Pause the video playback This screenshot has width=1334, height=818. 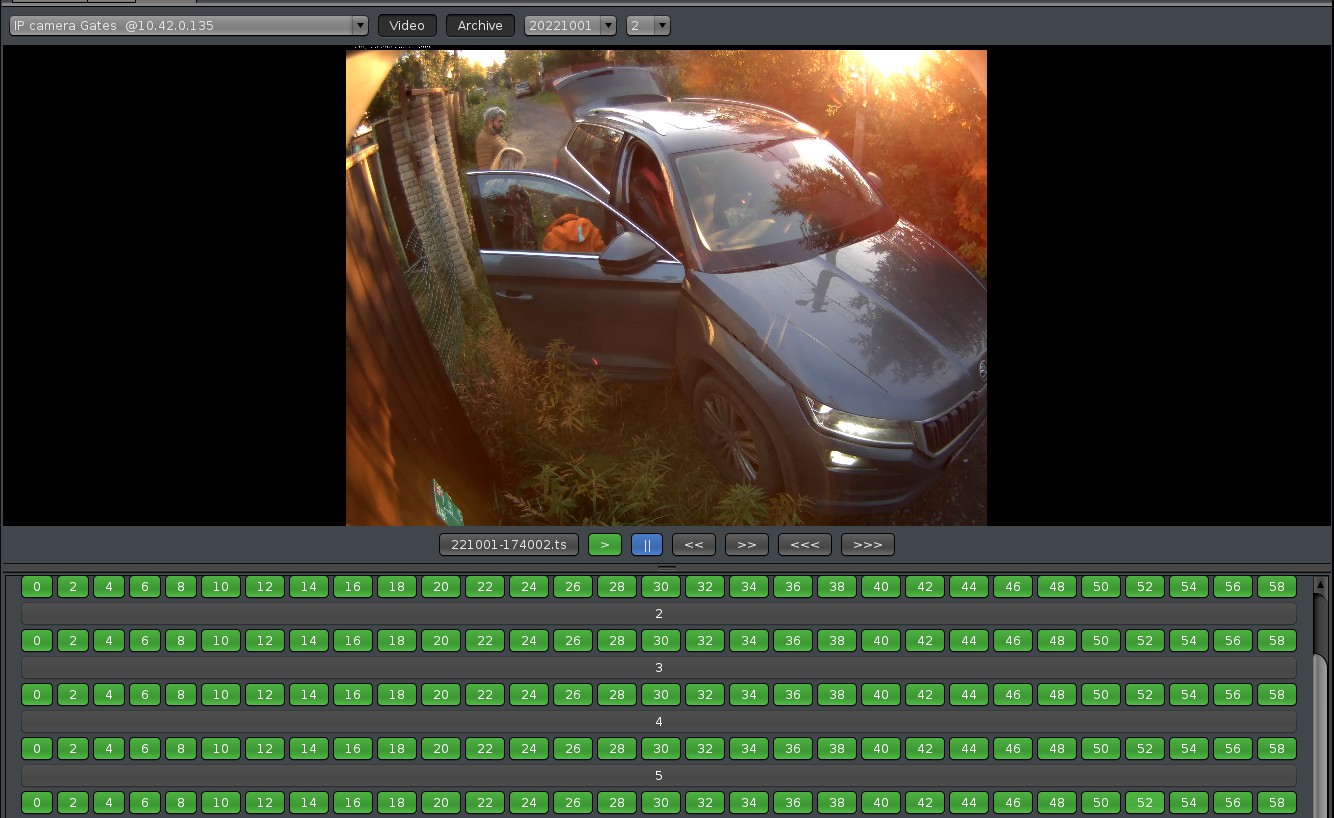647,545
